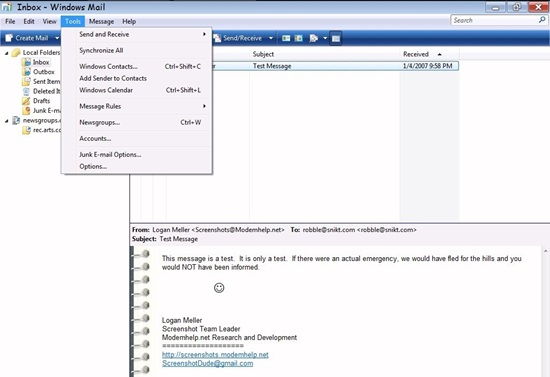Open the ScreenshotDude@gmail.com link
The width and height of the screenshot is (550, 377).
(x=207, y=363)
